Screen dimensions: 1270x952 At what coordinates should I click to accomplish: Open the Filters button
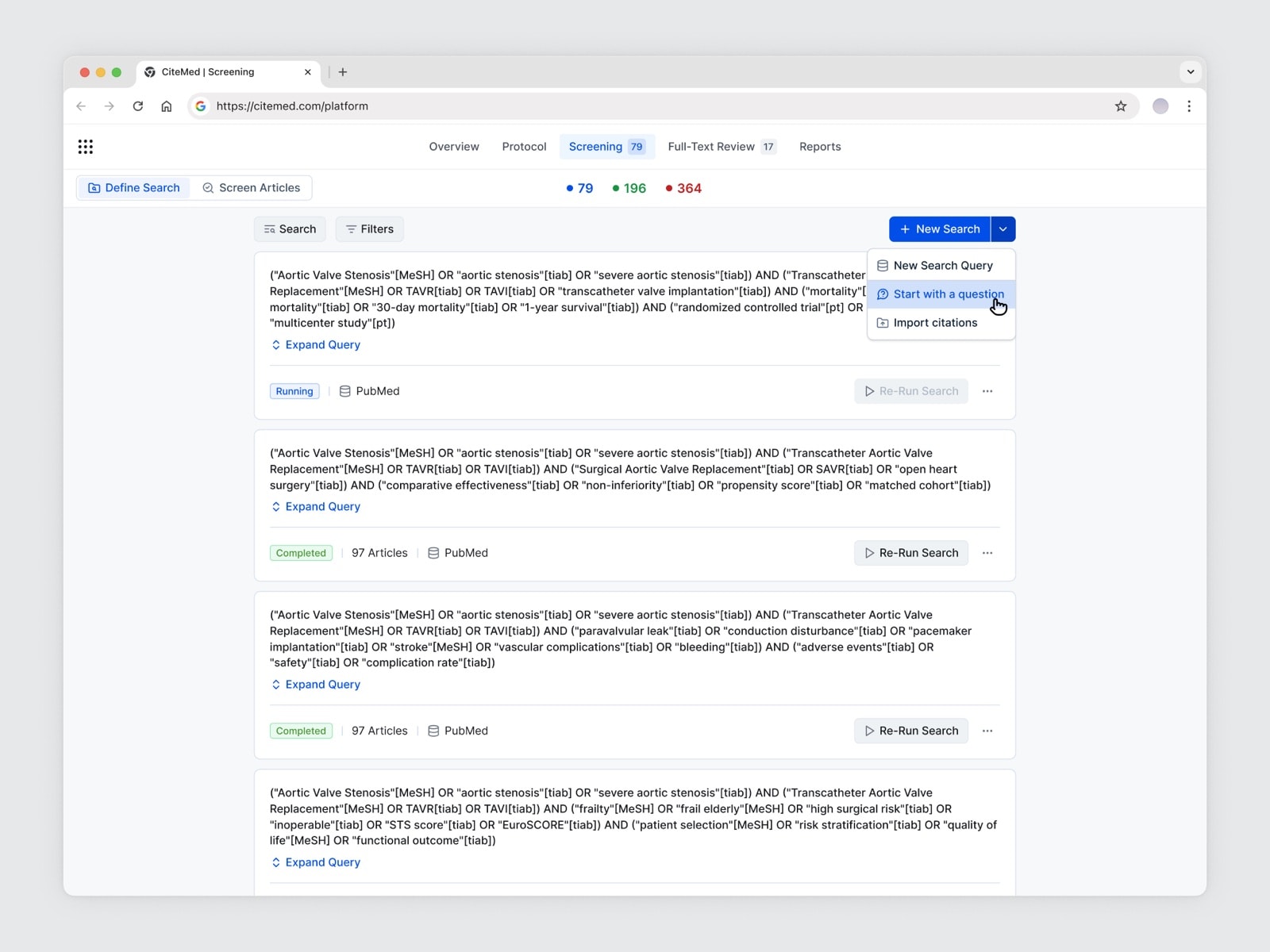click(x=370, y=229)
